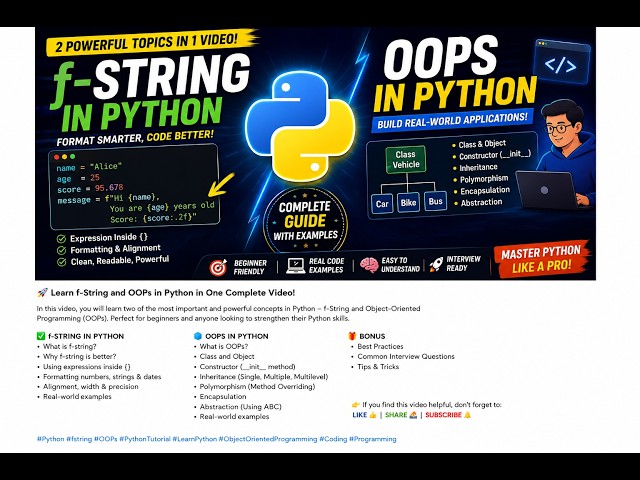The image size is (640, 480).
Task: Open the #LearnPython hashtag
Action: tap(195, 439)
